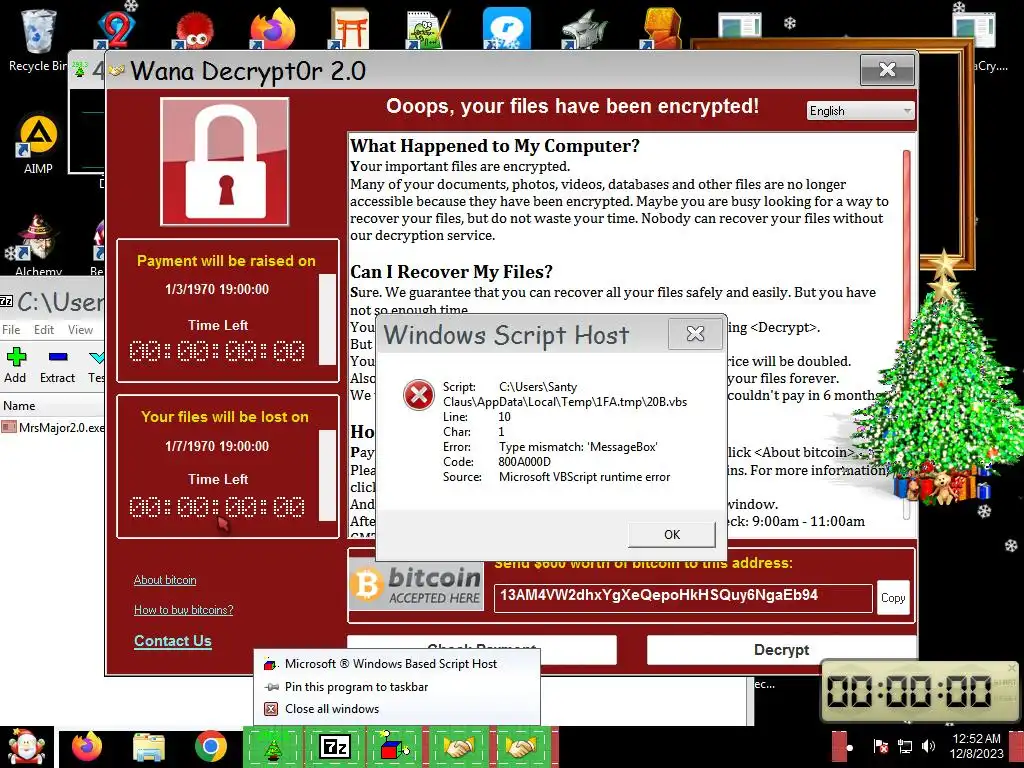Click the Contact Us link
1024x768 pixels.
[x=173, y=641]
